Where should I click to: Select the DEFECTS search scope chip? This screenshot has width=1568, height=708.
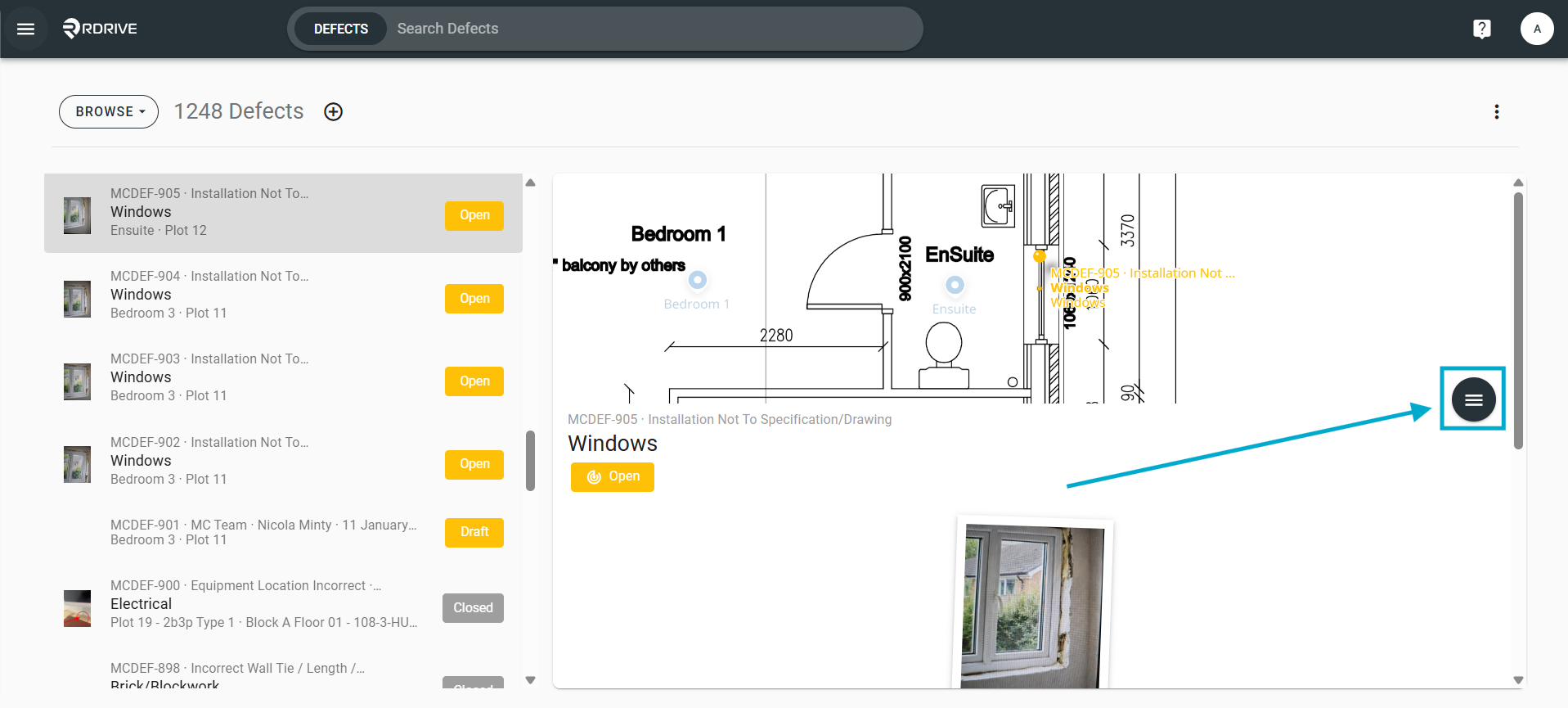coord(340,29)
